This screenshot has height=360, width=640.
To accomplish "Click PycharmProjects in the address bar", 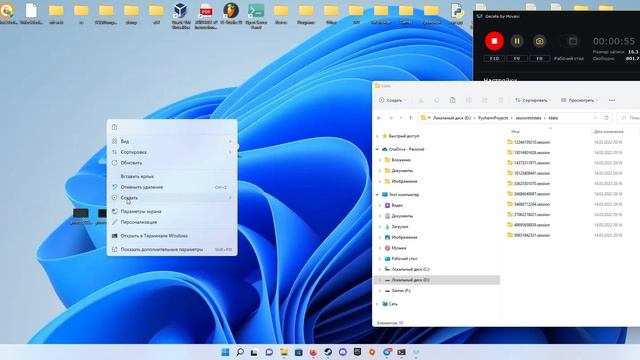I will [x=493, y=118].
